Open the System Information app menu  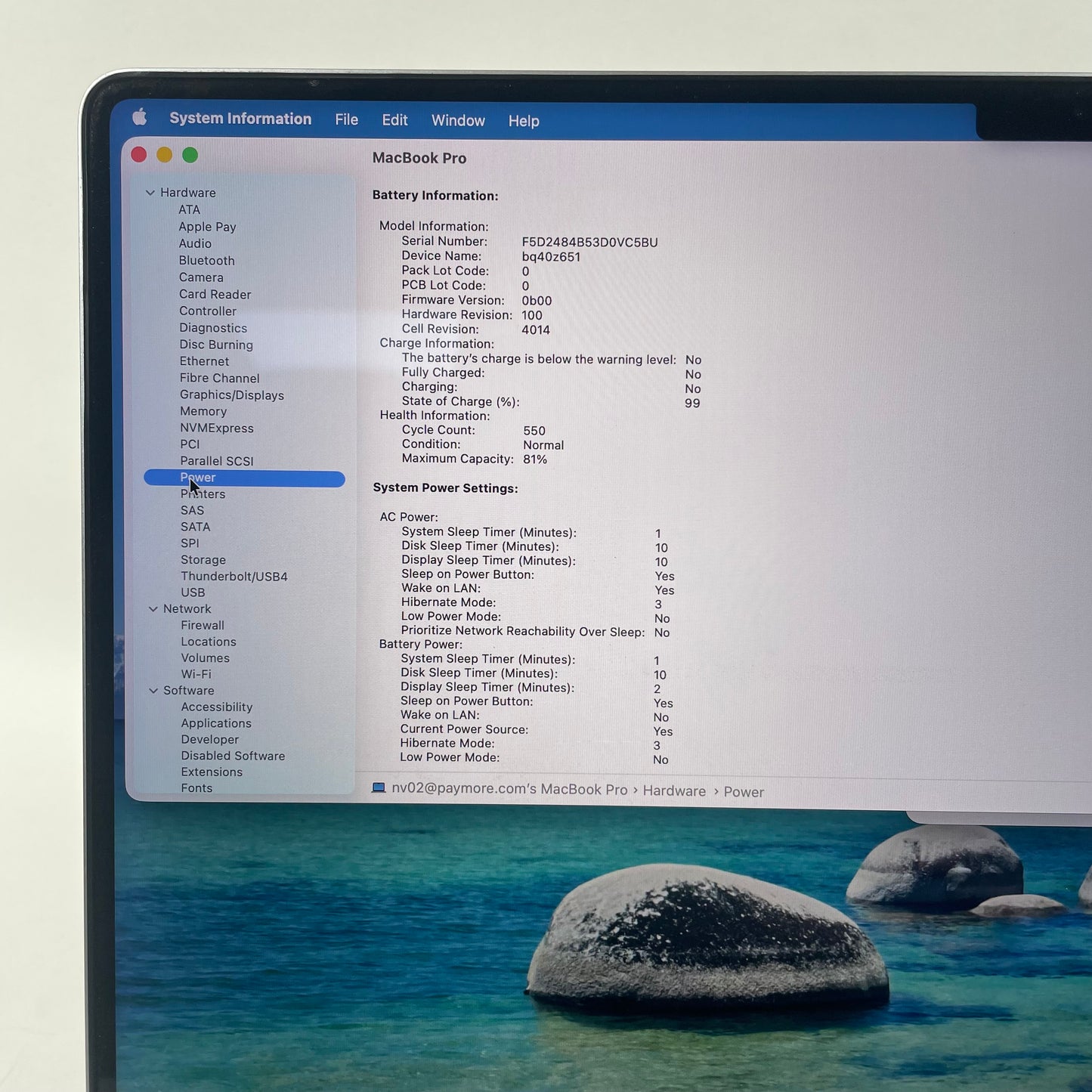pyautogui.click(x=240, y=119)
